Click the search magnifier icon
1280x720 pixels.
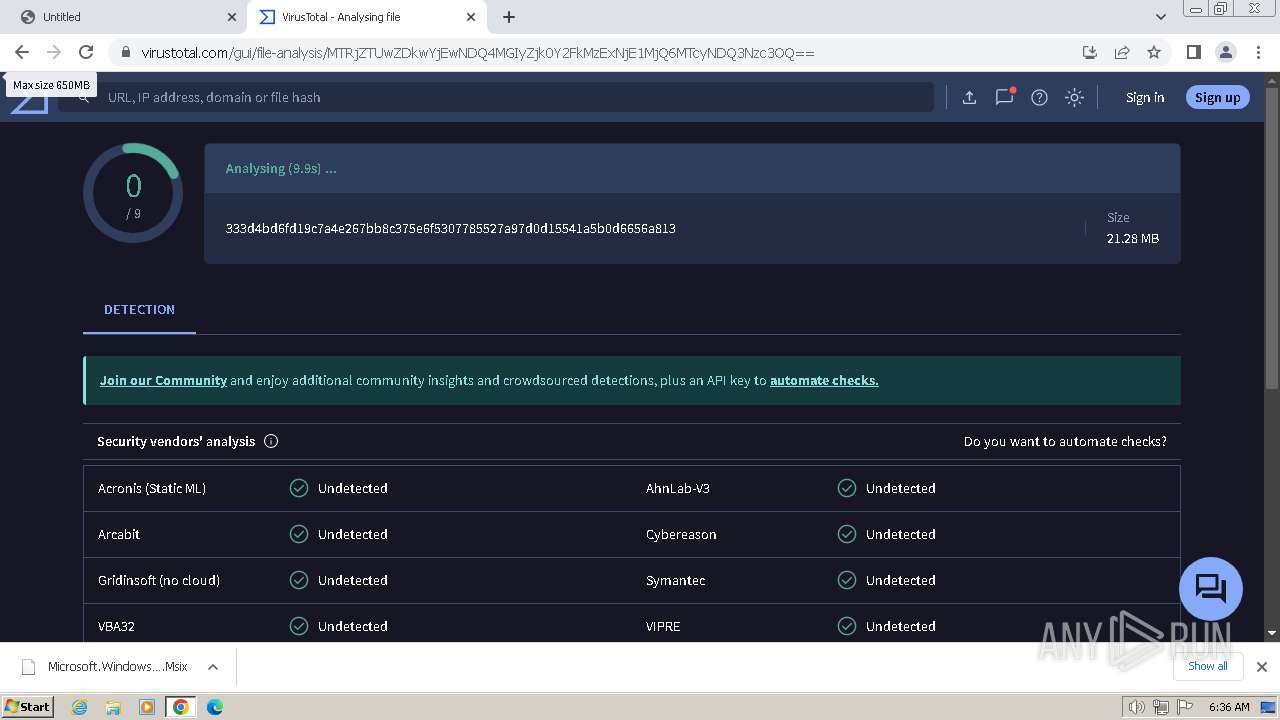click(84, 97)
